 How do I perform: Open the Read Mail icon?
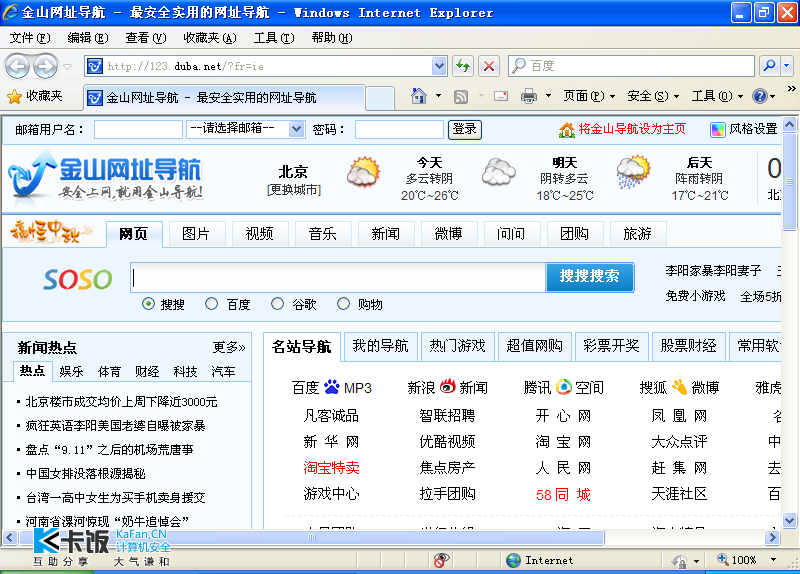(x=501, y=96)
